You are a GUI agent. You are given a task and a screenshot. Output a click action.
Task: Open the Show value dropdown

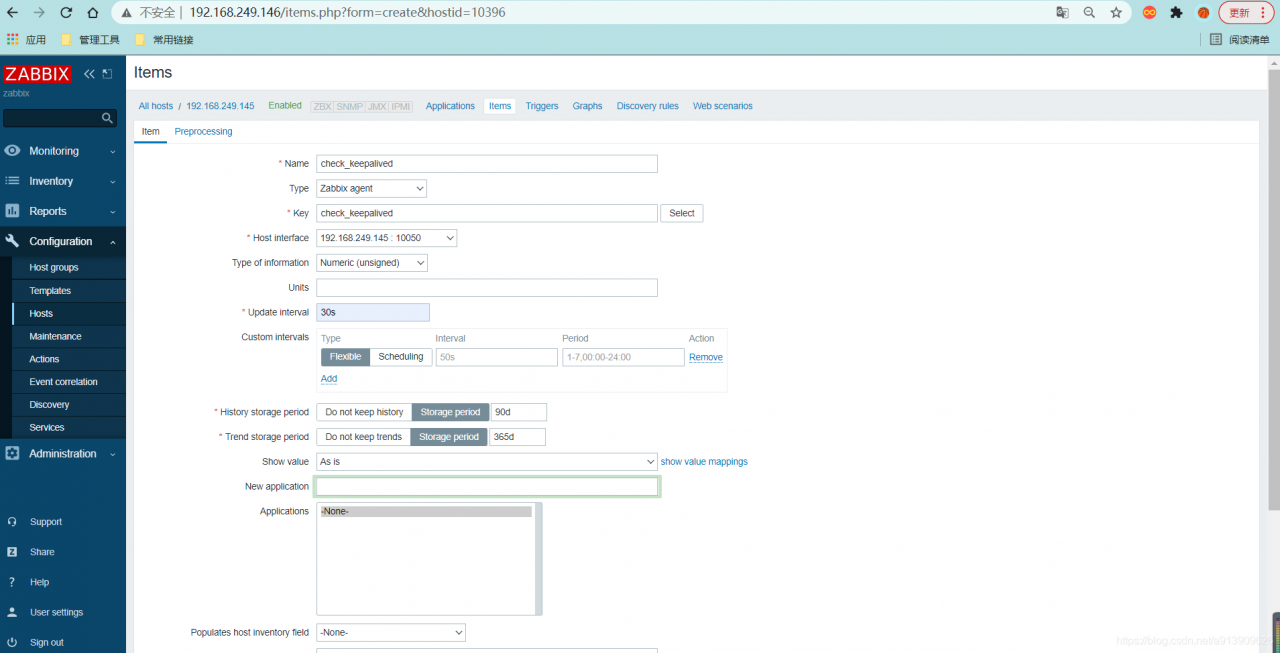click(487, 462)
